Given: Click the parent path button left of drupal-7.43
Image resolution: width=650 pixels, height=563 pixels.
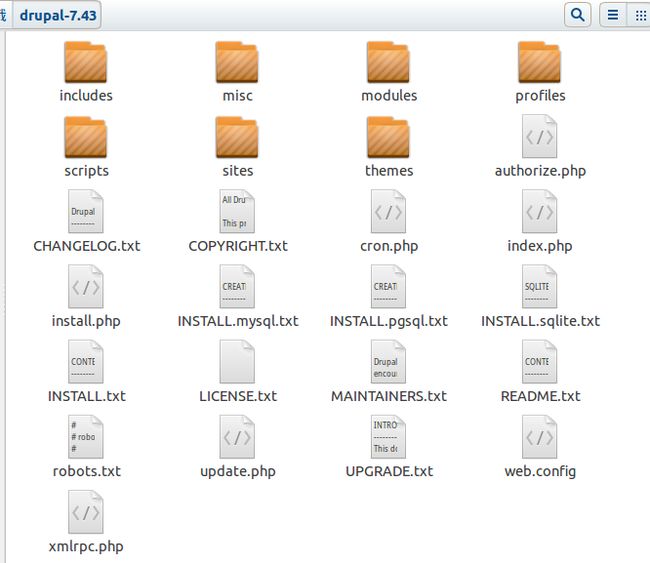Looking at the screenshot, I should (x=5, y=15).
